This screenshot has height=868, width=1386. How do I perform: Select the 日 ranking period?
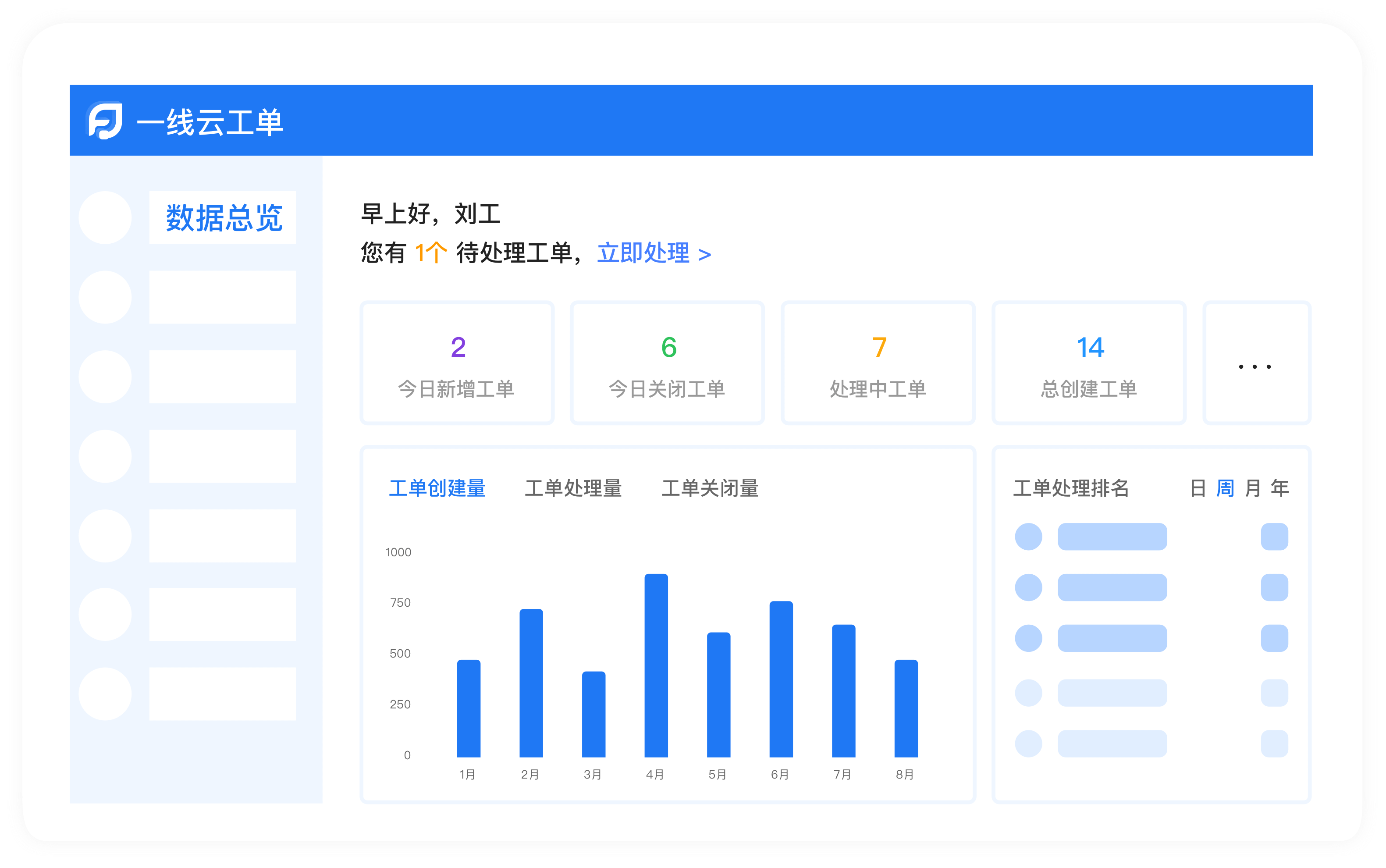click(1198, 488)
